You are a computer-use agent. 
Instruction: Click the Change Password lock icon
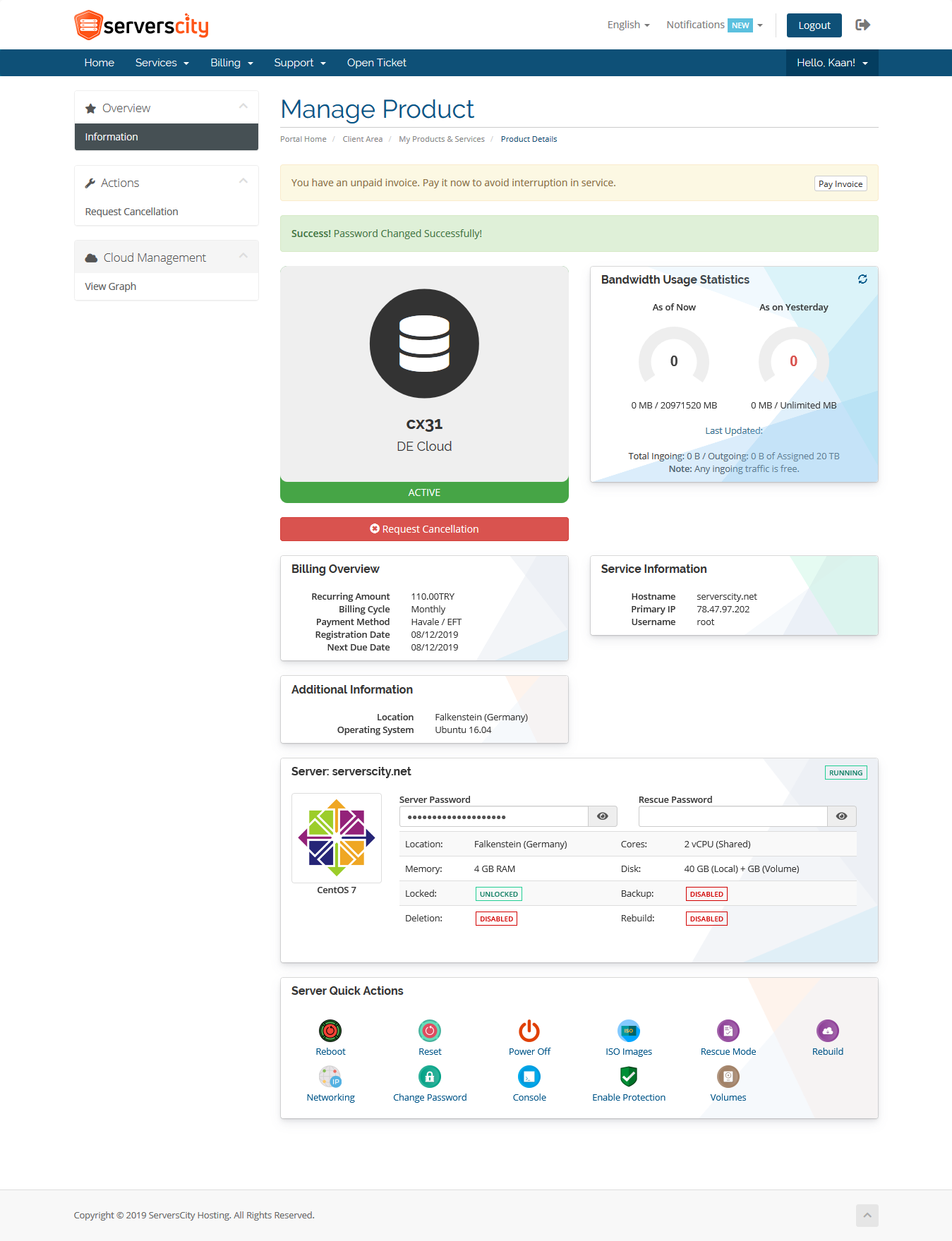(430, 1077)
